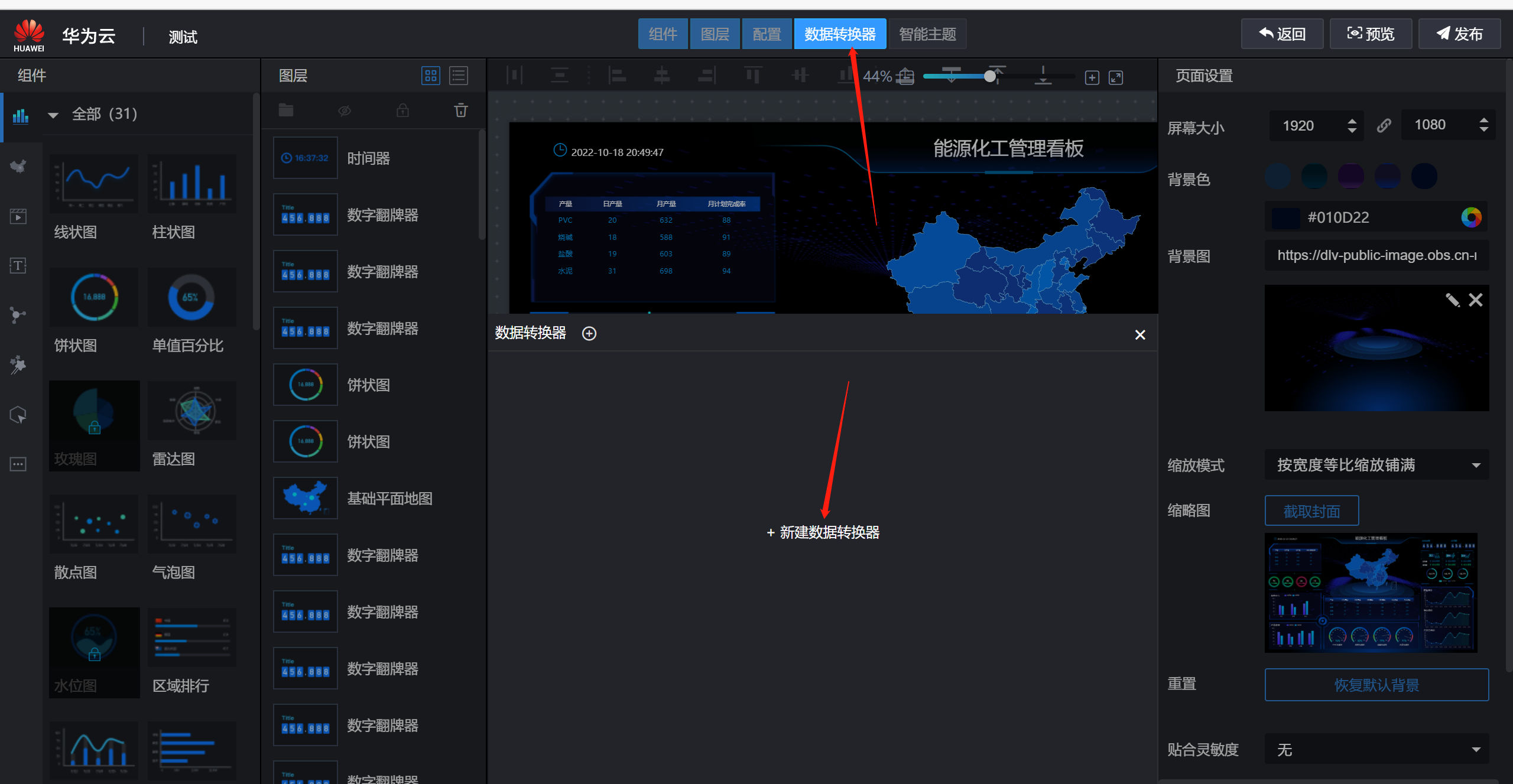Viewport: 1513px width, 784px height.
Task: Select the text components category in sidebar
Action: pos(18,266)
